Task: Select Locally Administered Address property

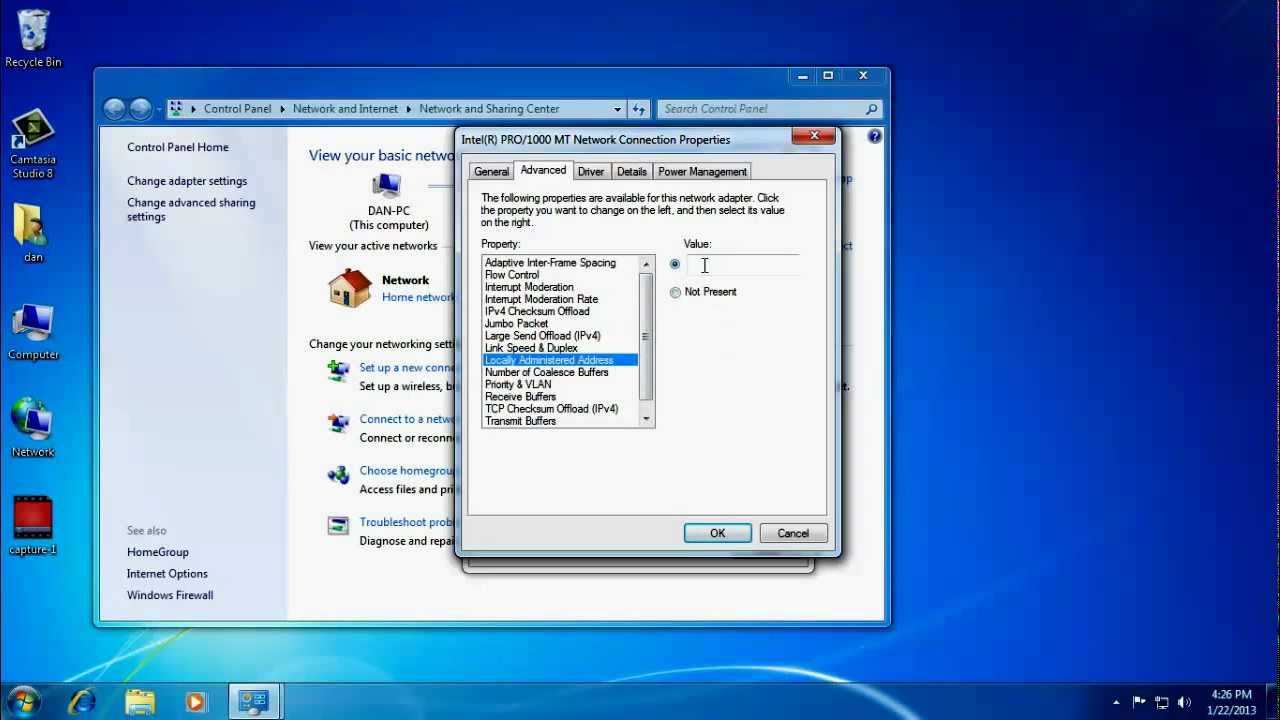Action: click(x=560, y=360)
